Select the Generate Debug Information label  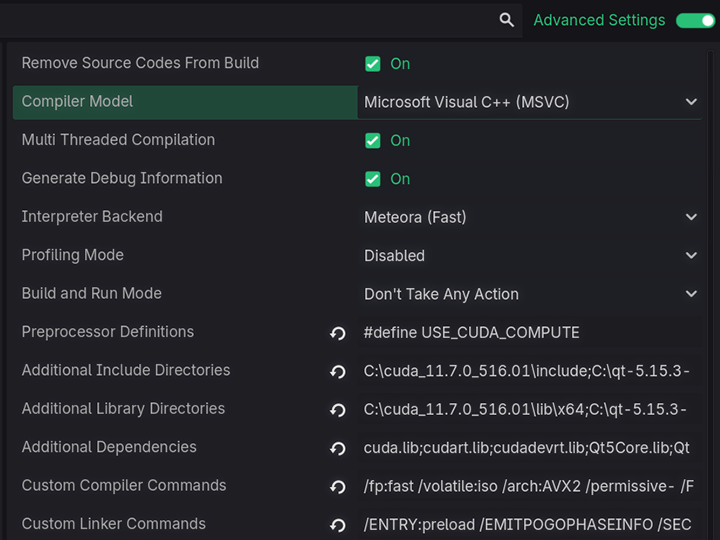click(122, 178)
